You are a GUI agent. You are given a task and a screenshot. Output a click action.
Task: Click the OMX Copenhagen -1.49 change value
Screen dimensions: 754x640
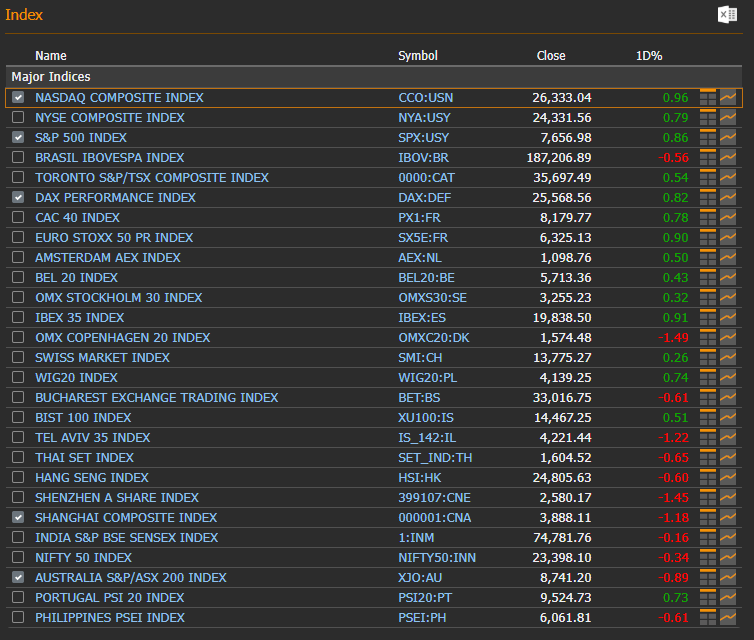pyautogui.click(x=673, y=338)
